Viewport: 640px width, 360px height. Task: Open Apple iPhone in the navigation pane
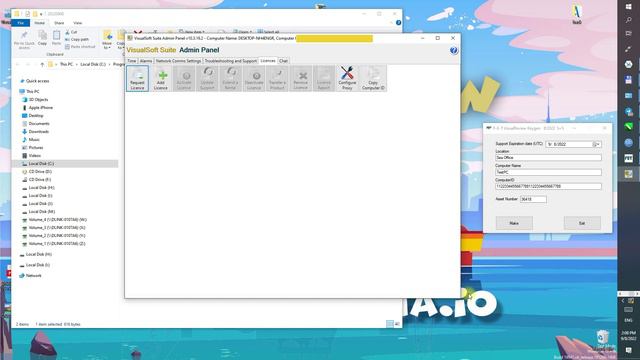coord(41,108)
